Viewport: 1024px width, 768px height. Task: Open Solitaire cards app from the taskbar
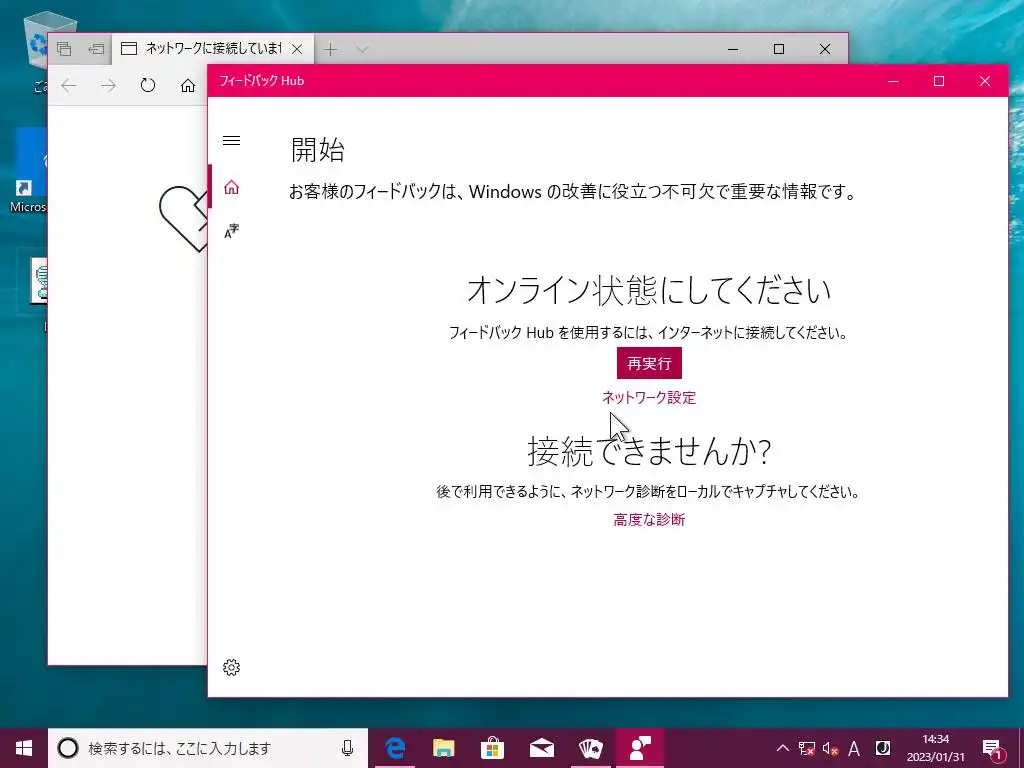[591, 748]
